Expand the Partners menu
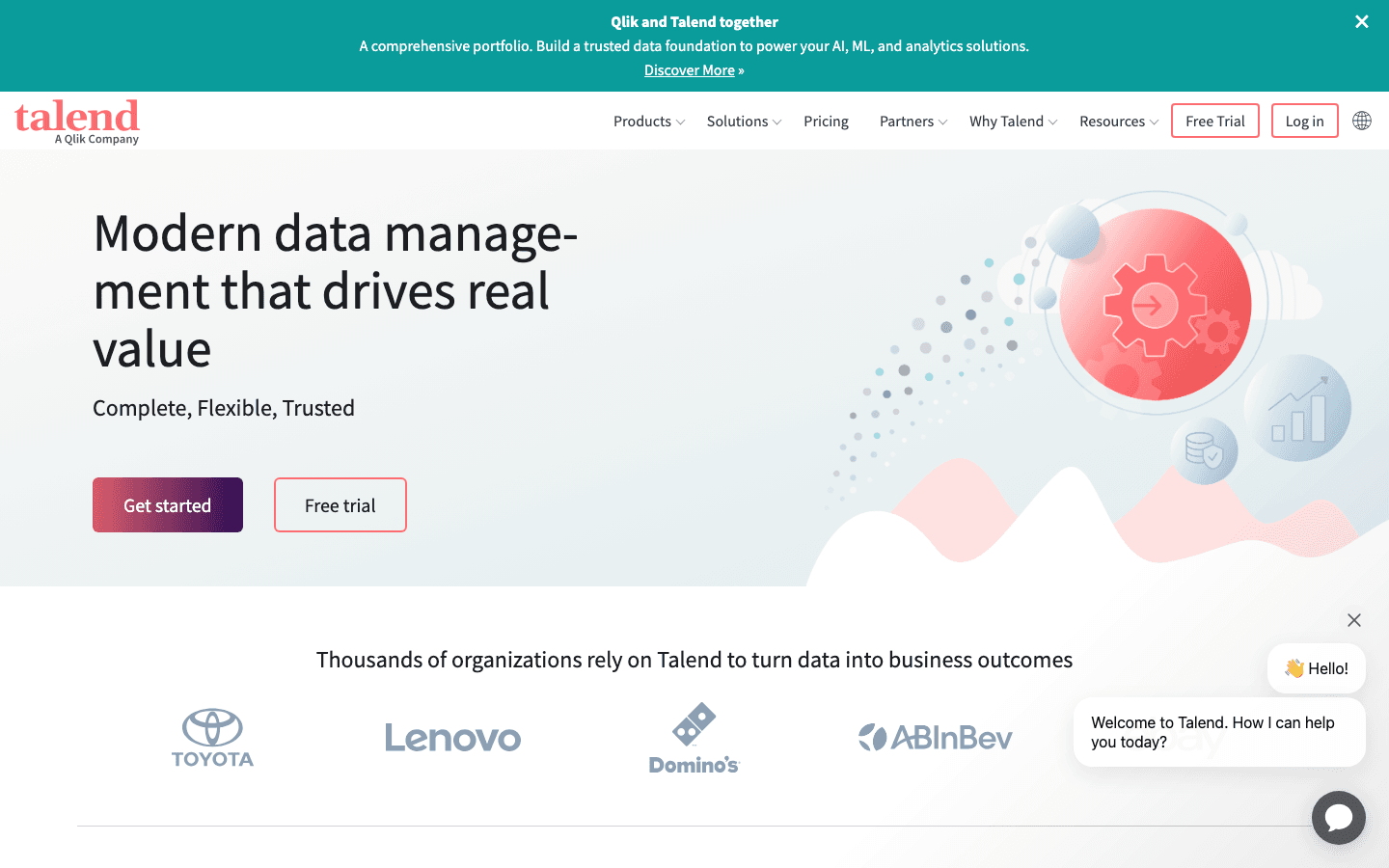The width and height of the screenshot is (1389, 868). (x=913, y=122)
